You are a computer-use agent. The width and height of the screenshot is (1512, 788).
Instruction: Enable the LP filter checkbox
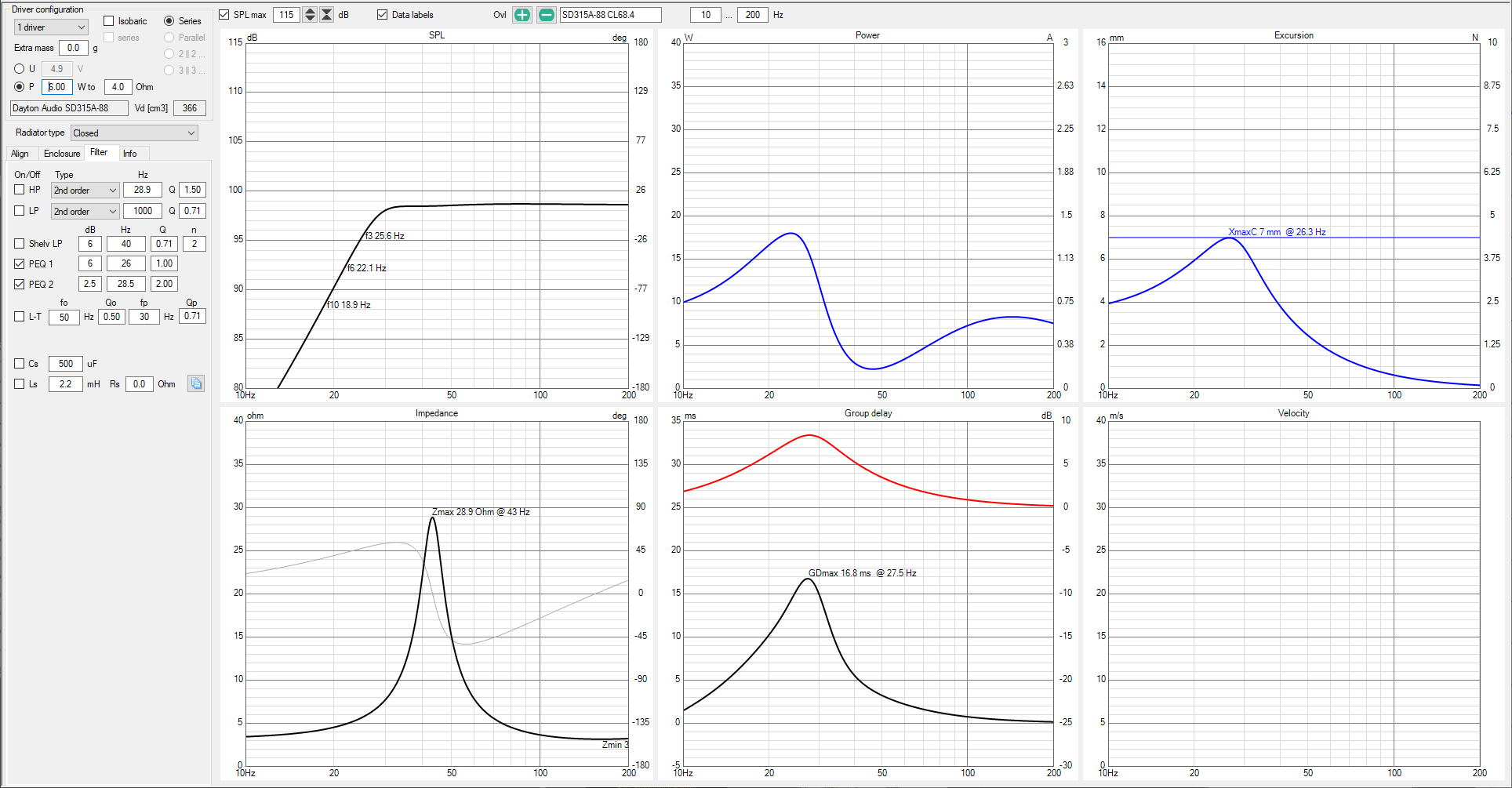pyautogui.click(x=20, y=211)
